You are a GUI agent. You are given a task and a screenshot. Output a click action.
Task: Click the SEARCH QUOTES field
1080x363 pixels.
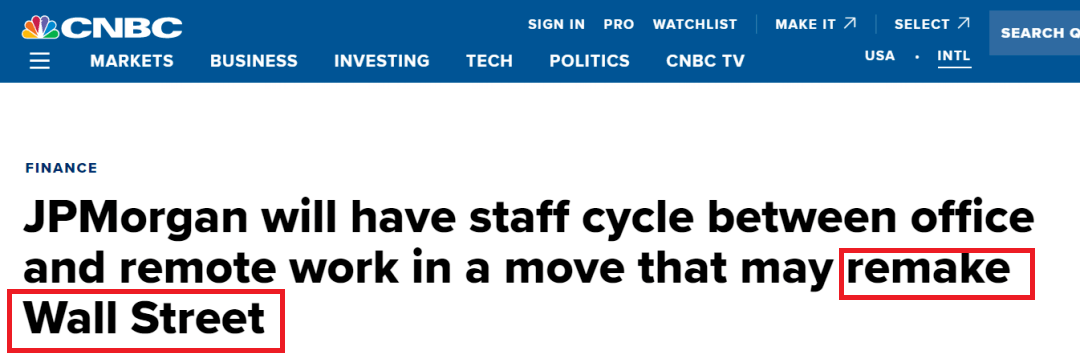coord(1035,32)
